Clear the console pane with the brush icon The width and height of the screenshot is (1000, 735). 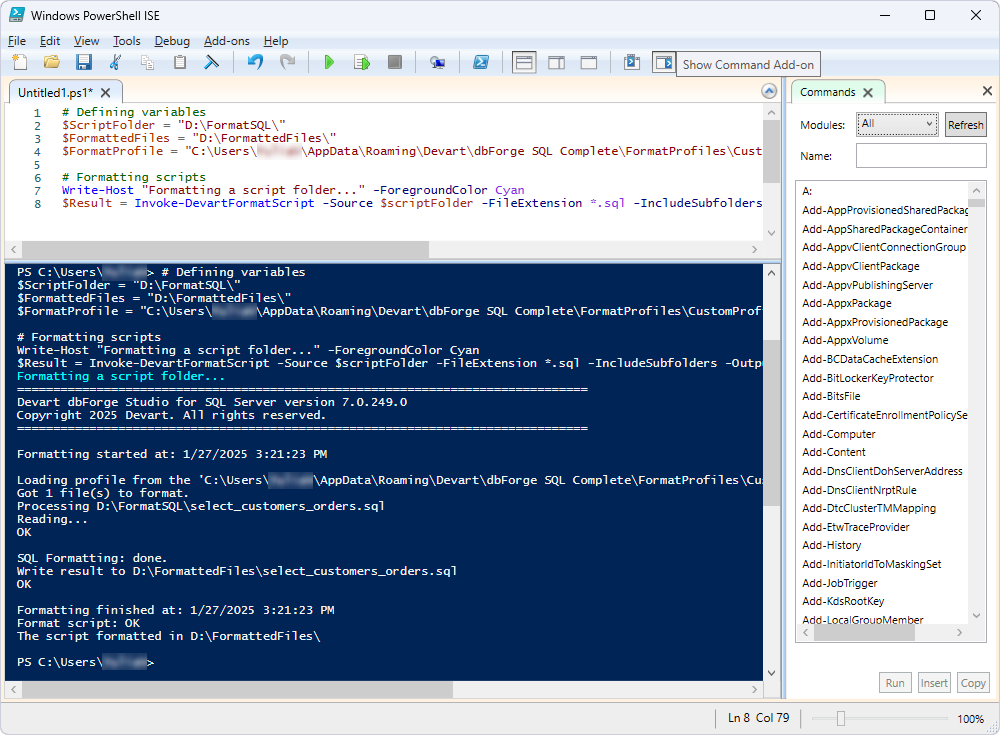click(211, 63)
